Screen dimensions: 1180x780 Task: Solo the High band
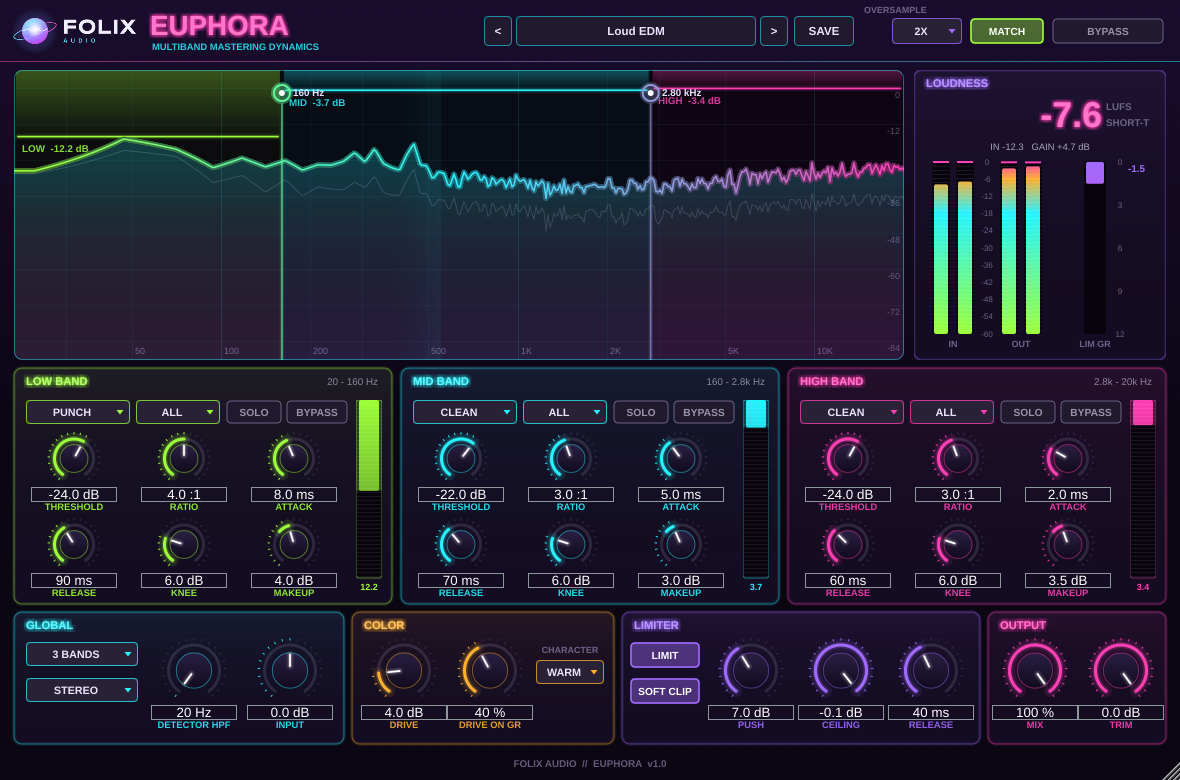[1027, 412]
